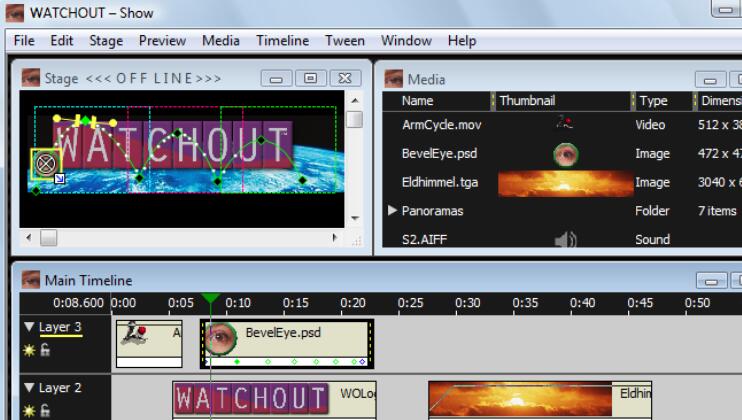Open the Stage menu

point(106,41)
